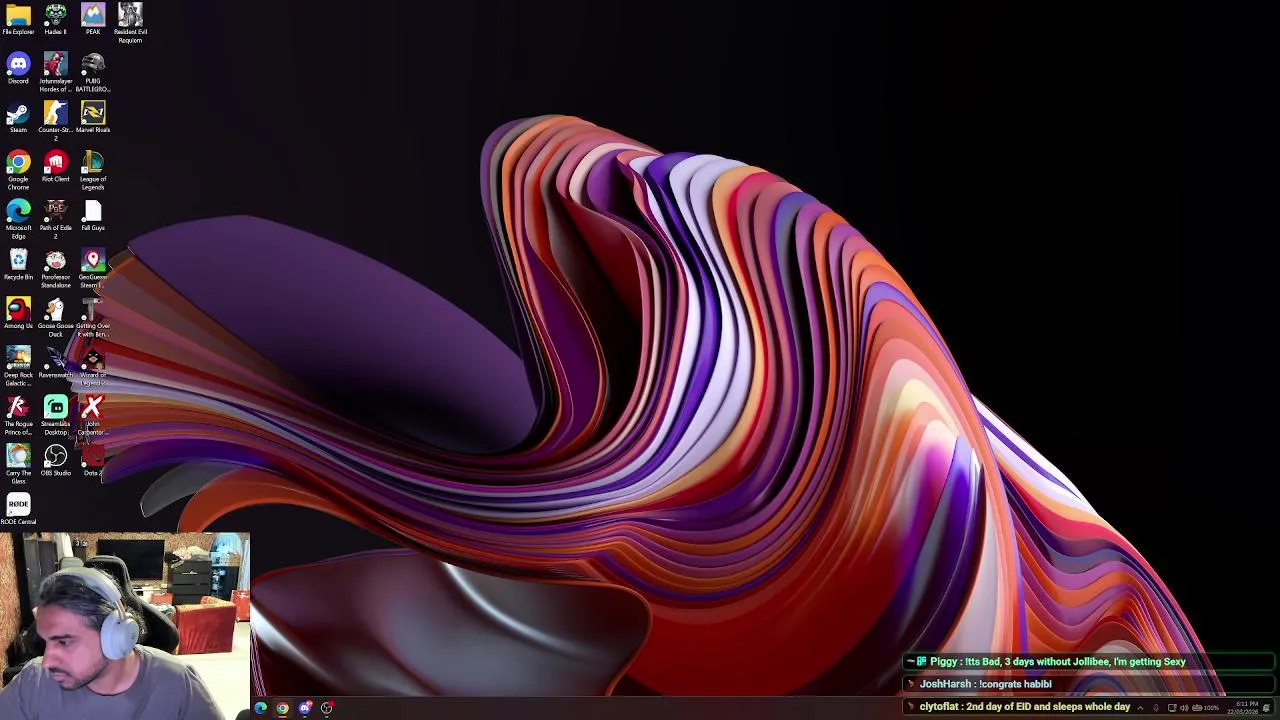The image size is (1280, 720).
Task: Open Wizard of Legend 2 shortcut
Action: tap(93, 366)
